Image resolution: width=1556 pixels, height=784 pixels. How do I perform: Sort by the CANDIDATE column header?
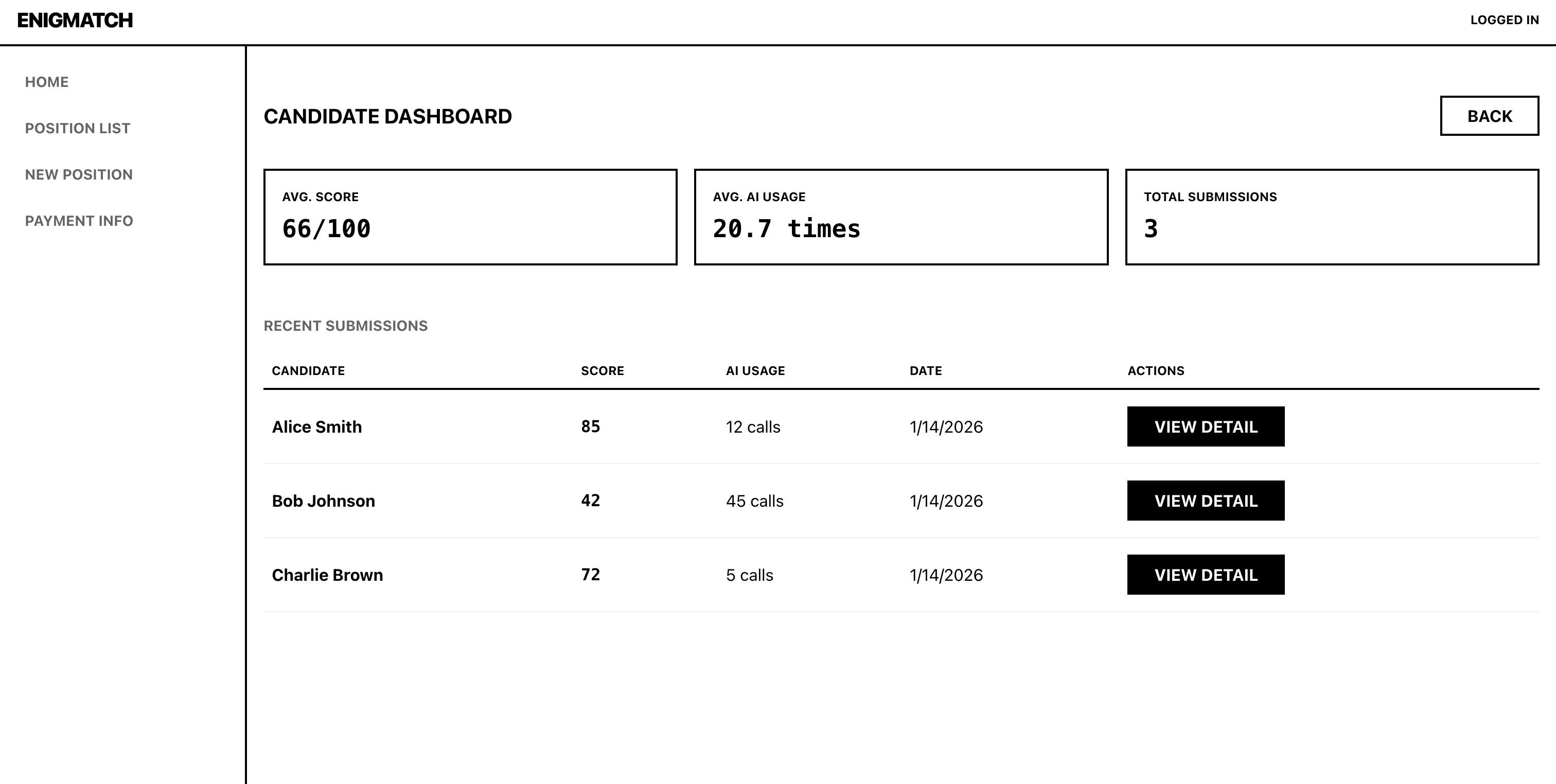309,370
